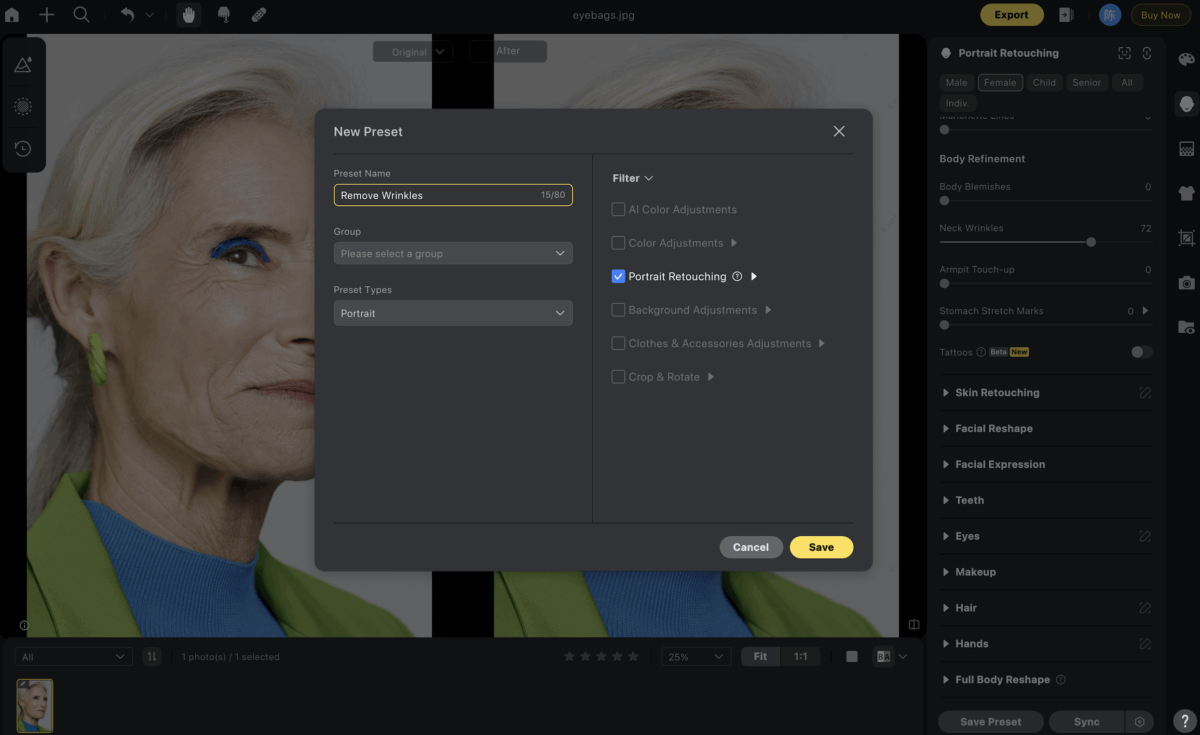Image resolution: width=1200 pixels, height=735 pixels.
Task: Click the Save button in dialog
Action: [x=821, y=547]
